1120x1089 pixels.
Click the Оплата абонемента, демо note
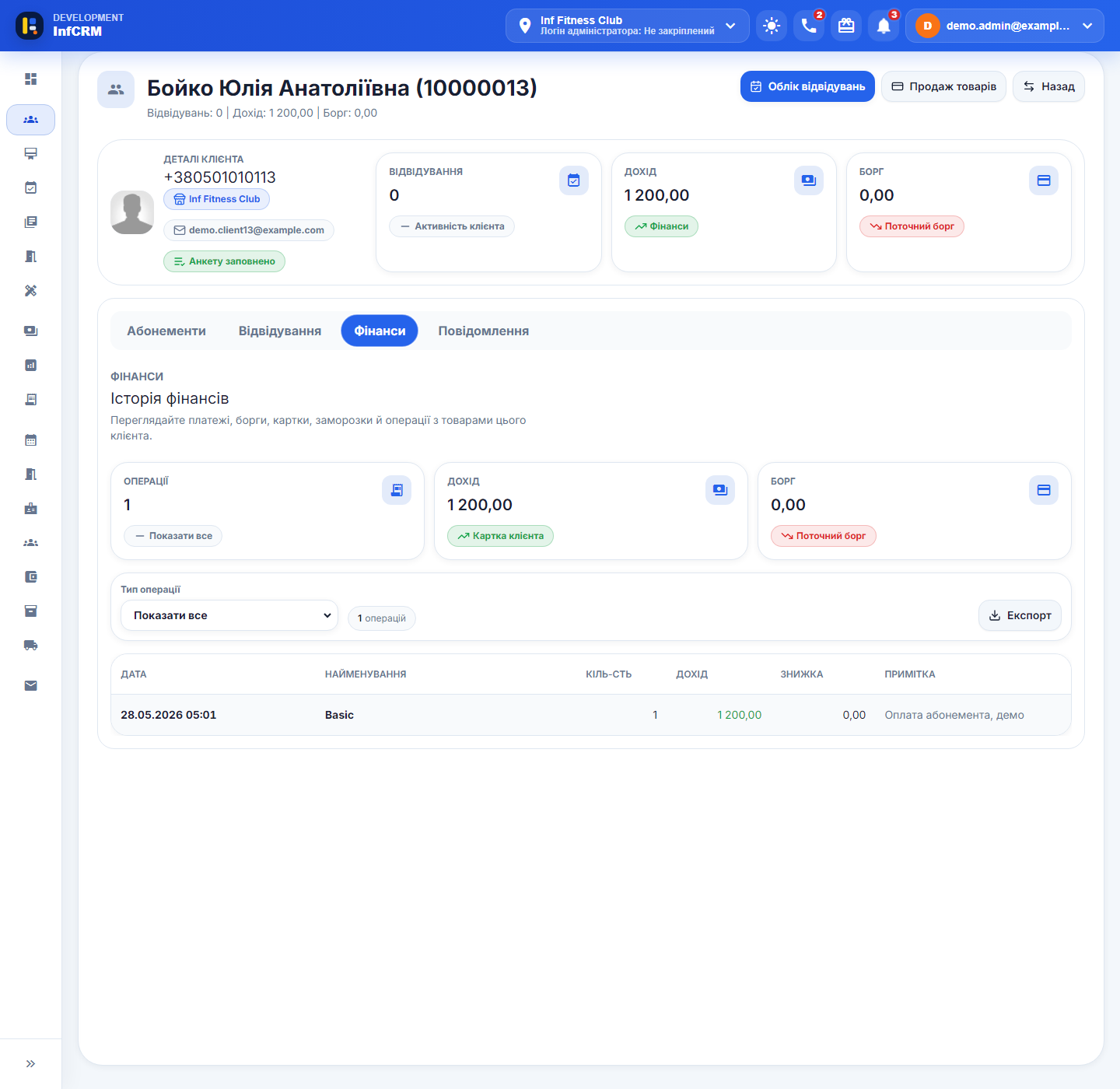954,715
